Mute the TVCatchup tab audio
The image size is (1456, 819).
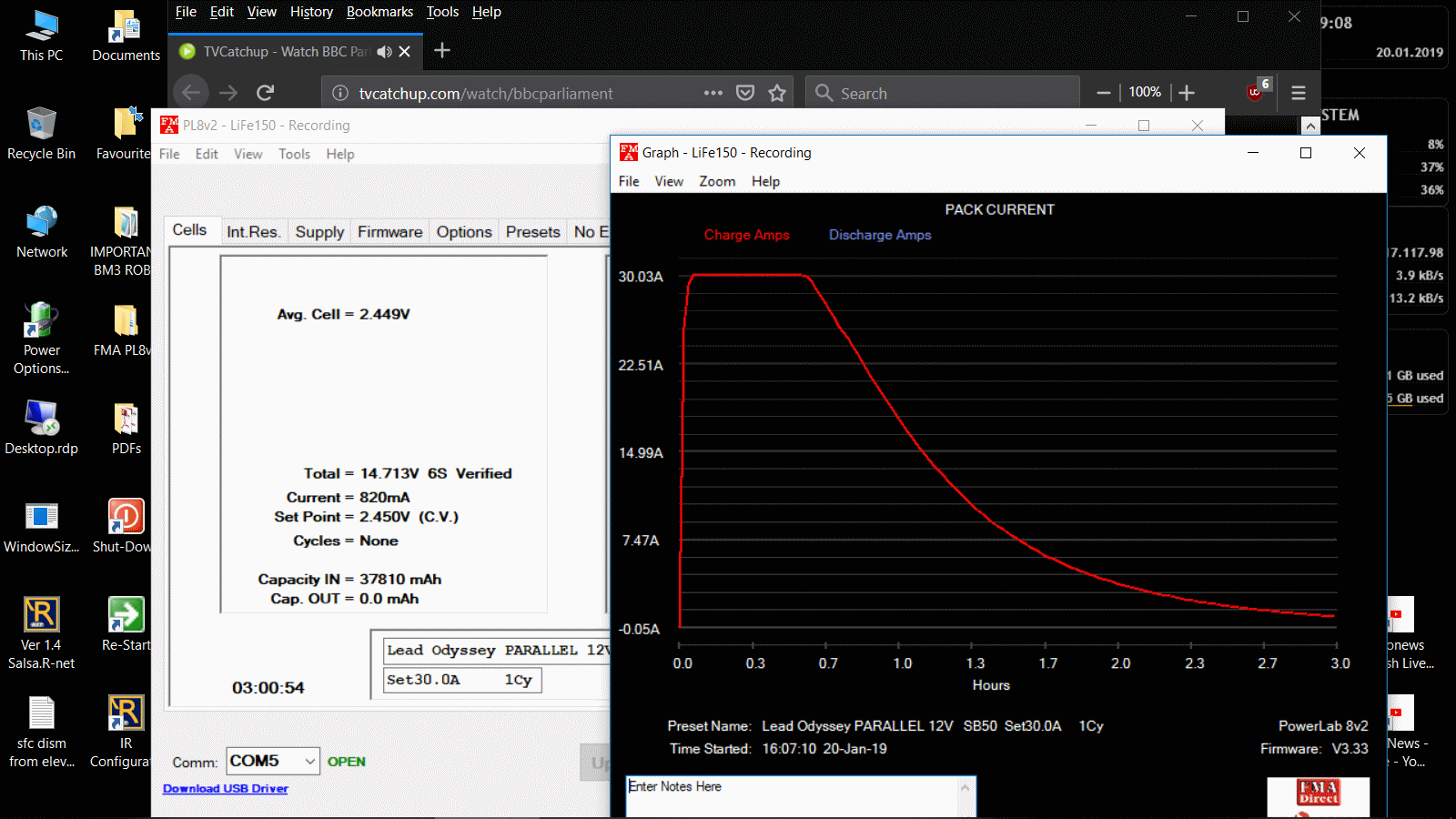(385, 52)
